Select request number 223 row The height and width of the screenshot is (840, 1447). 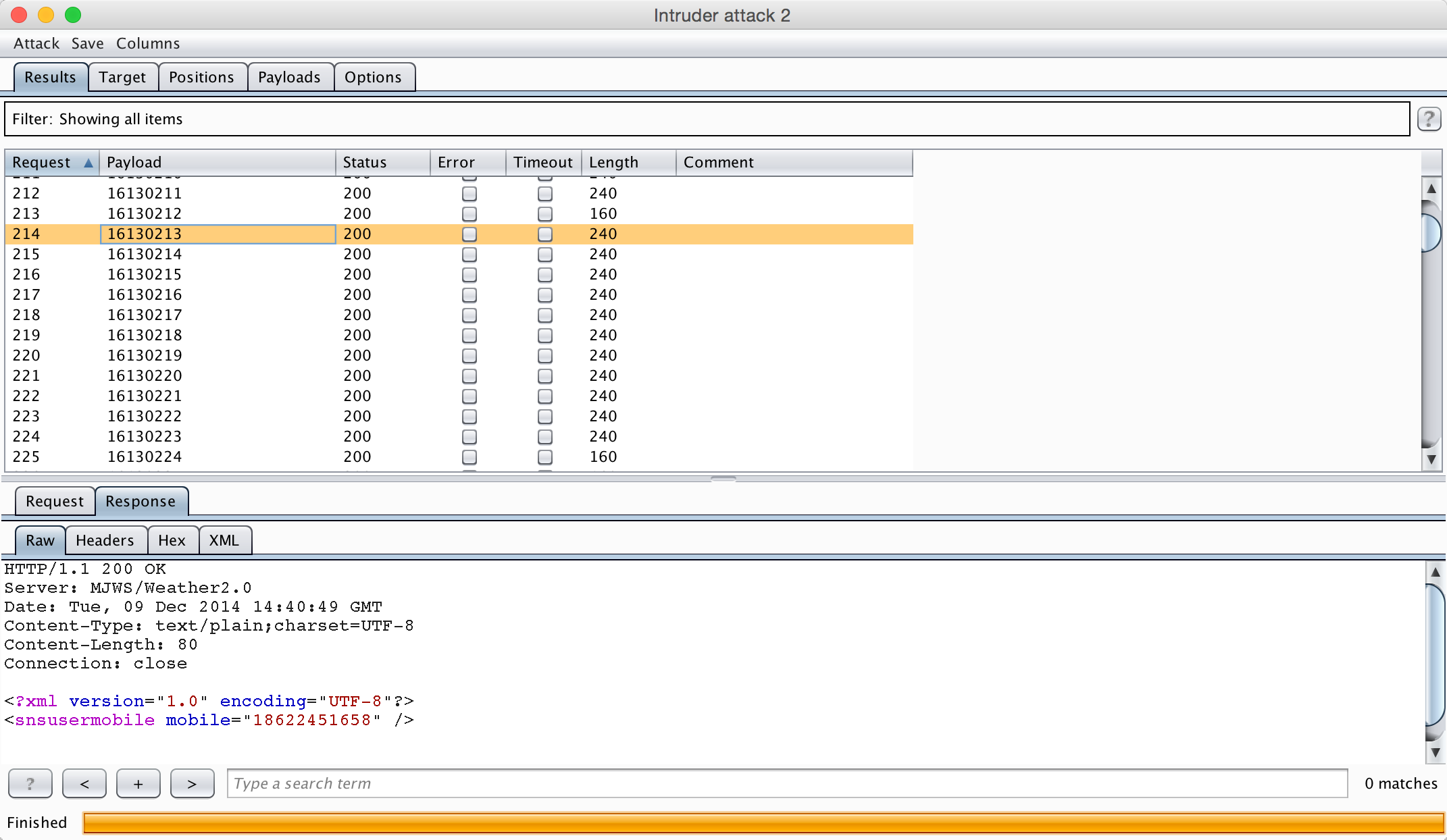click(459, 417)
